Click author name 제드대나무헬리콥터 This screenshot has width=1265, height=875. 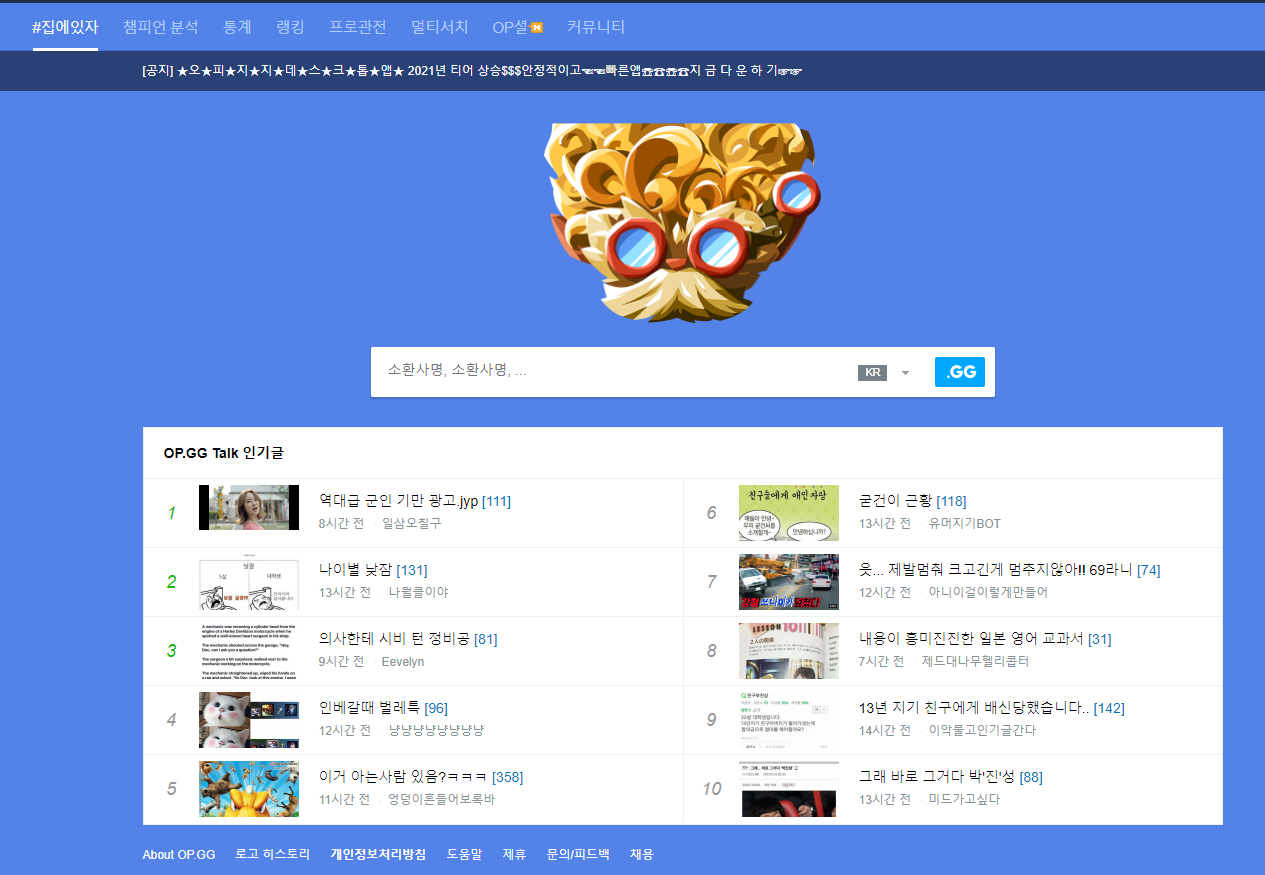pos(975,661)
